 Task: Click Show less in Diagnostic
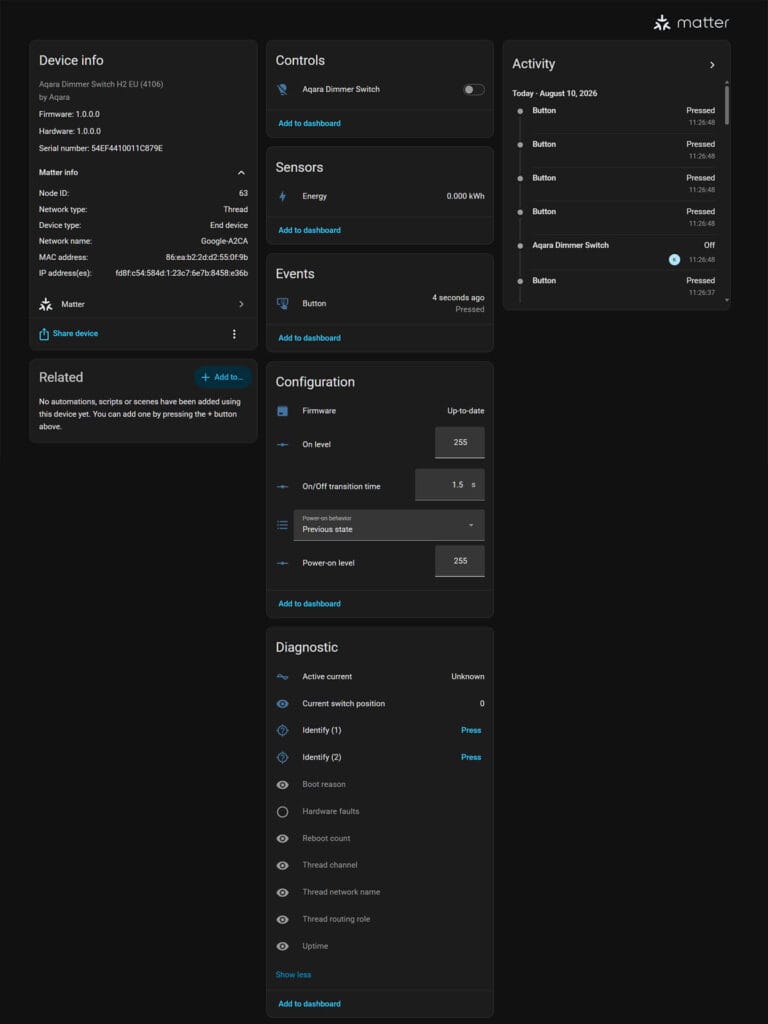(293, 974)
